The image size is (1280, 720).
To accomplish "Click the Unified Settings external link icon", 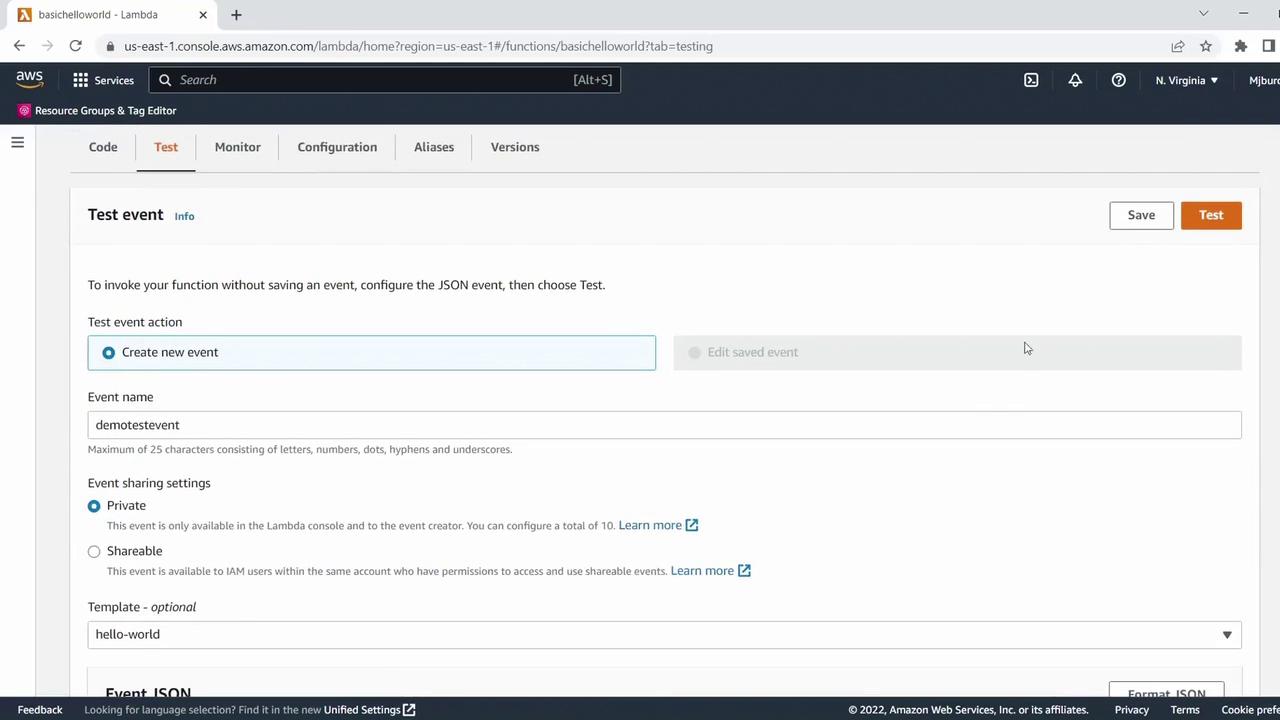I will [x=409, y=710].
